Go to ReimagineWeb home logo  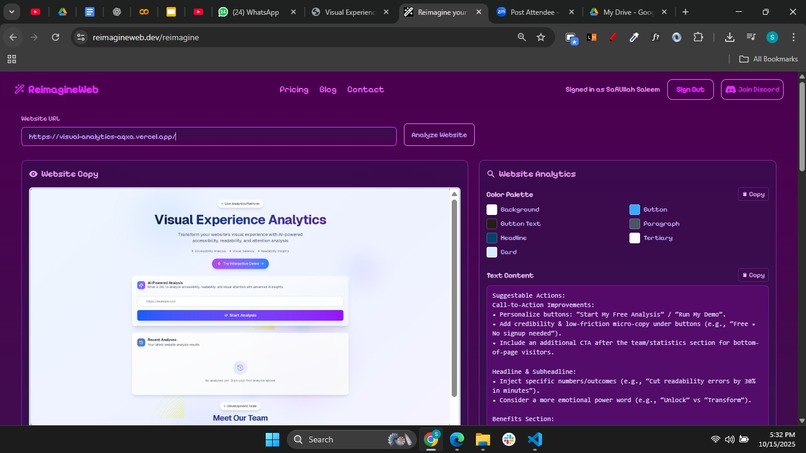click(57, 89)
